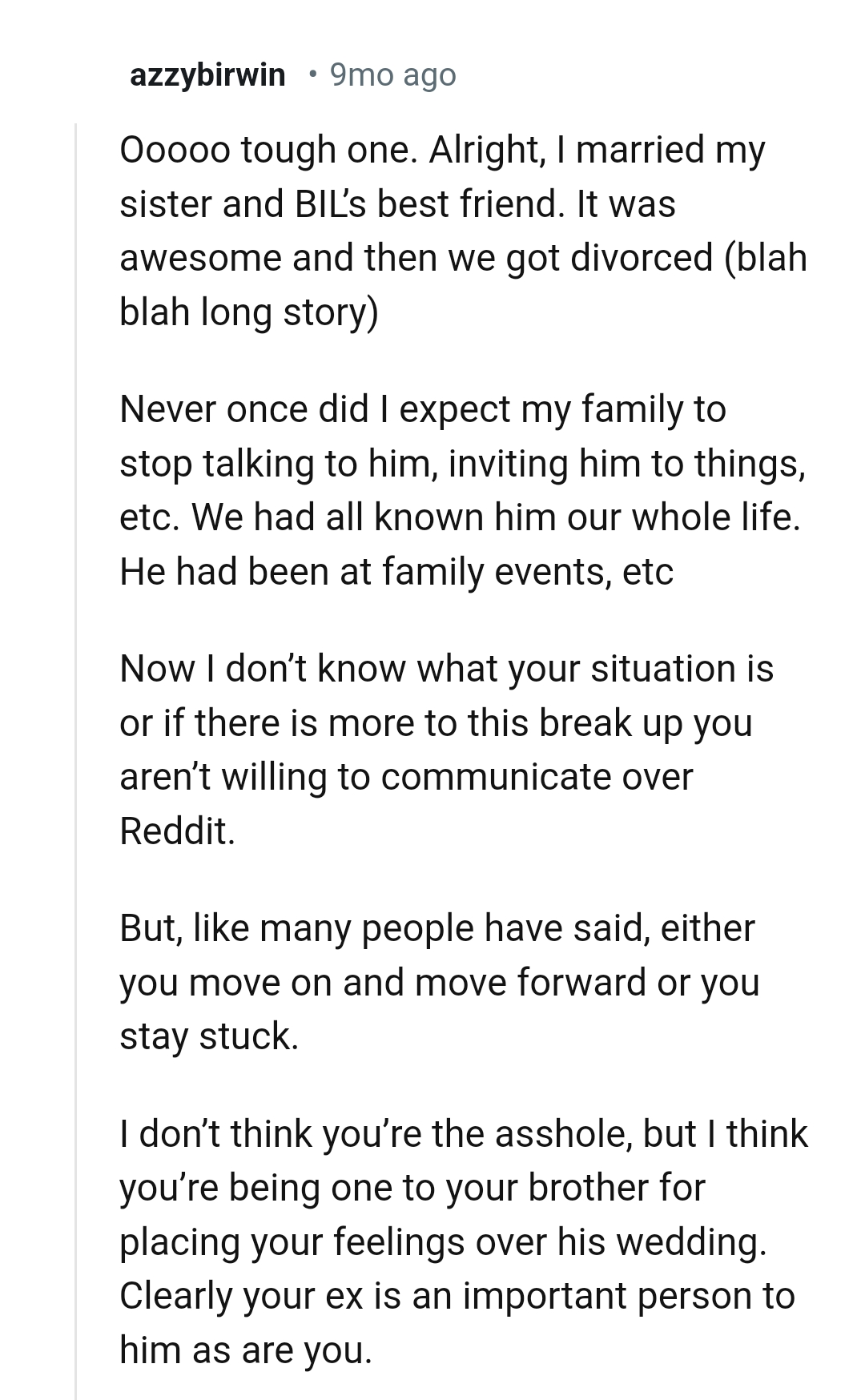Viewport: 865px width, 1400px height.
Task: Click the text 'stay stuck.'
Action: 209,1036
